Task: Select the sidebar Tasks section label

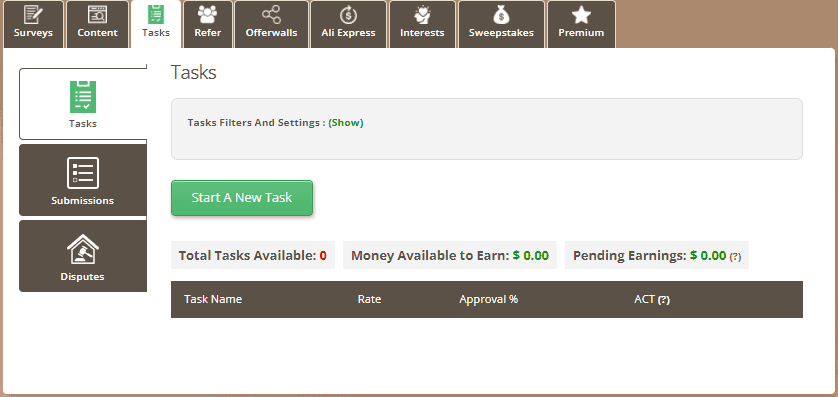Action: pos(83,123)
